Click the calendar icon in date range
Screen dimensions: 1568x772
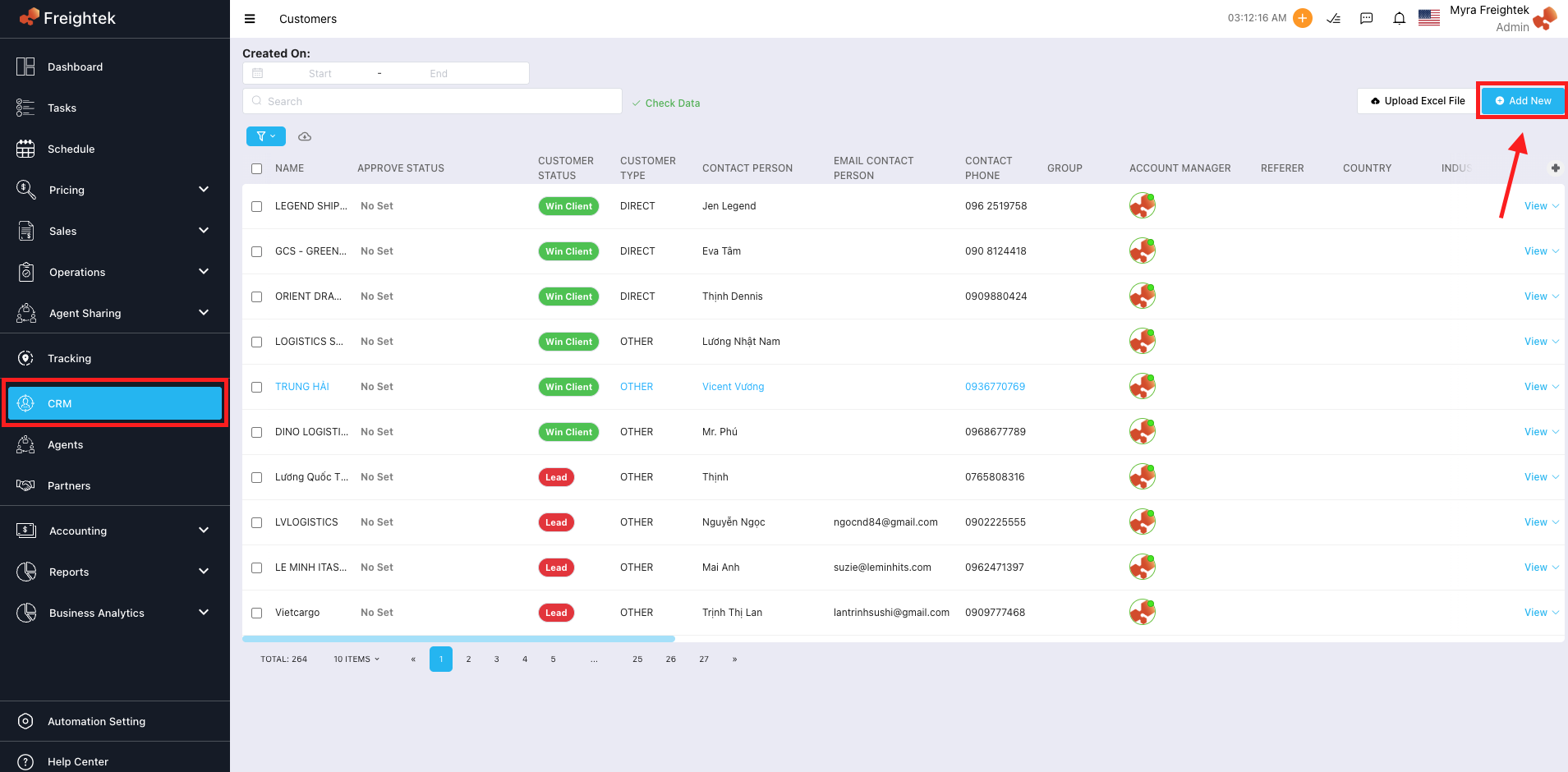click(258, 73)
